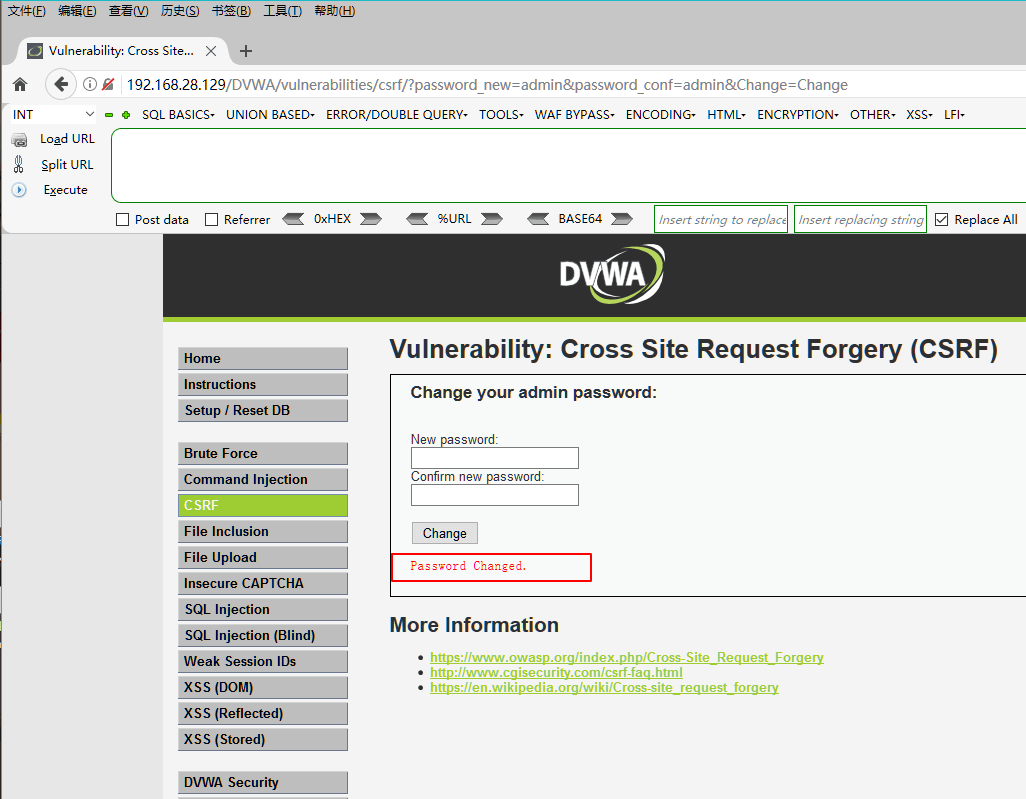Click the HackBar green plus icon
This screenshot has width=1026, height=799.
[x=126, y=115]
